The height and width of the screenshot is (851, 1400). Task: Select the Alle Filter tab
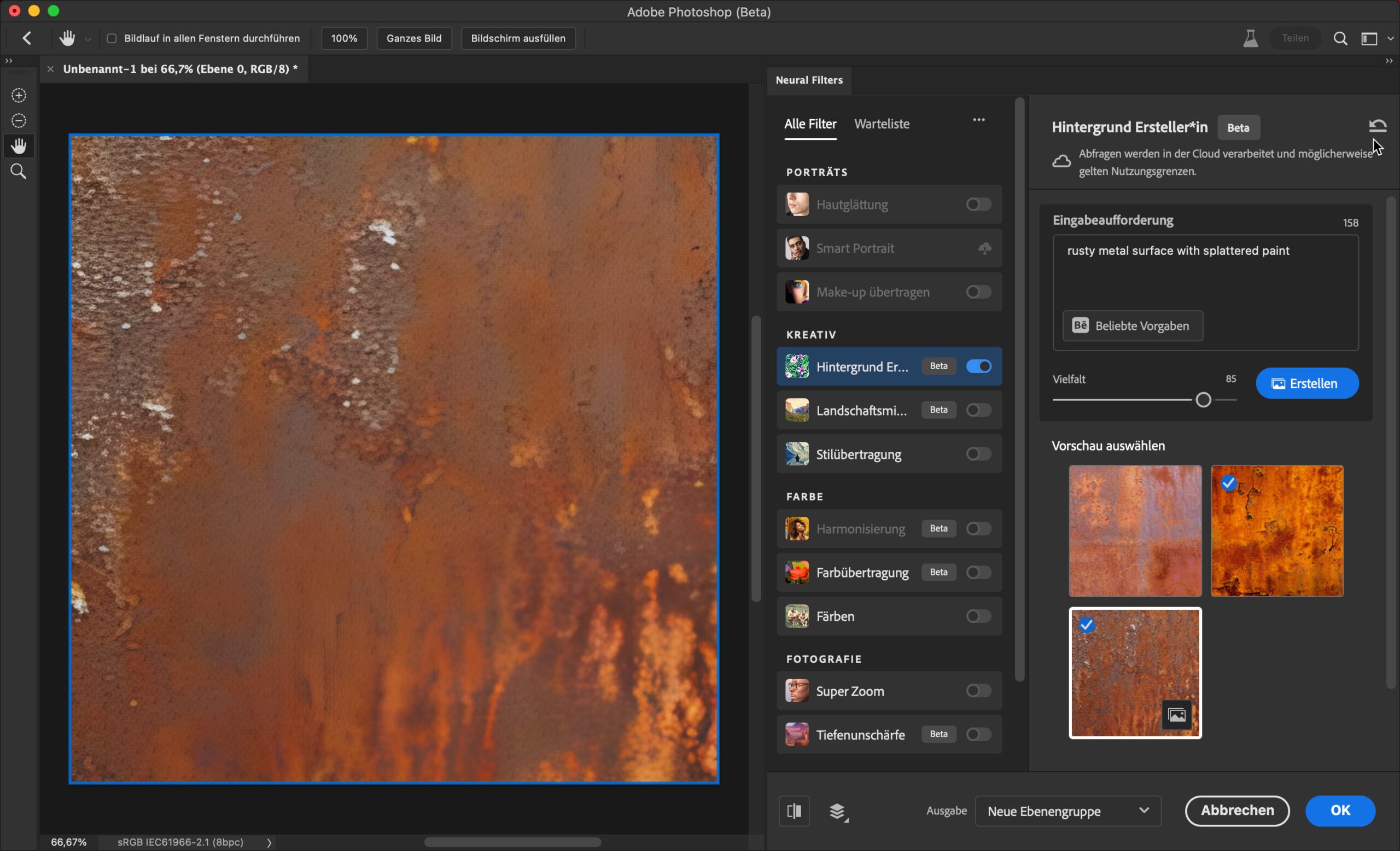810,124
